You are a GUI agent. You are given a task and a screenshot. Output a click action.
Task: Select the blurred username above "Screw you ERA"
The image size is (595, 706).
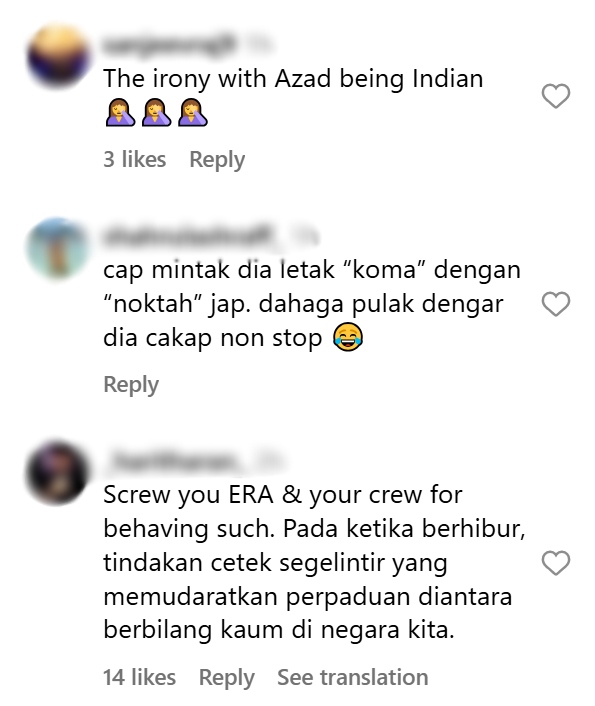173,461
